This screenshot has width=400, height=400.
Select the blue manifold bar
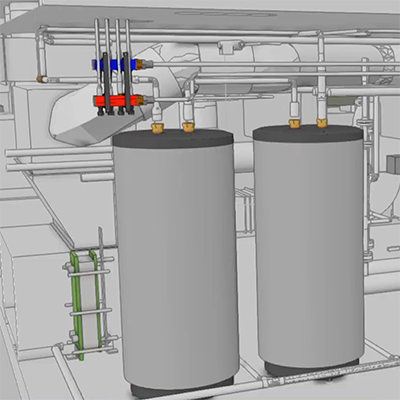tap(114, 65)
